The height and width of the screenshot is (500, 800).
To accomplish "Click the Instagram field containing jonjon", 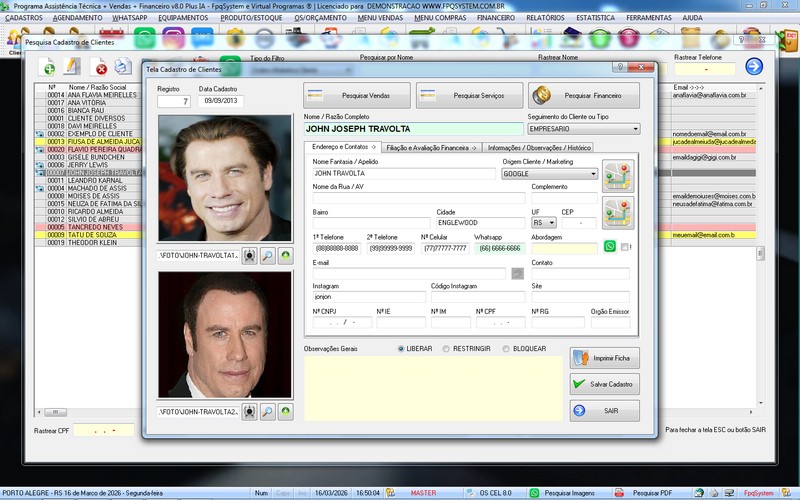I will (x=369, y=297).
